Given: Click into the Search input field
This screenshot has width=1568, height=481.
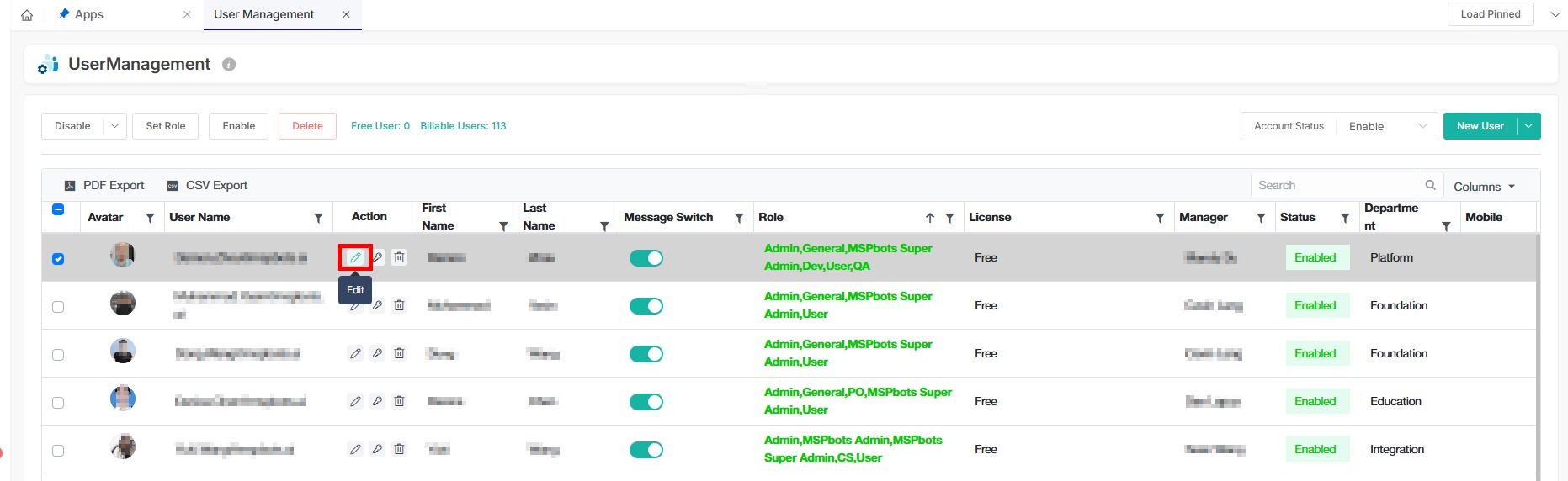Looking at the screenshot, I should (1333, 186).
